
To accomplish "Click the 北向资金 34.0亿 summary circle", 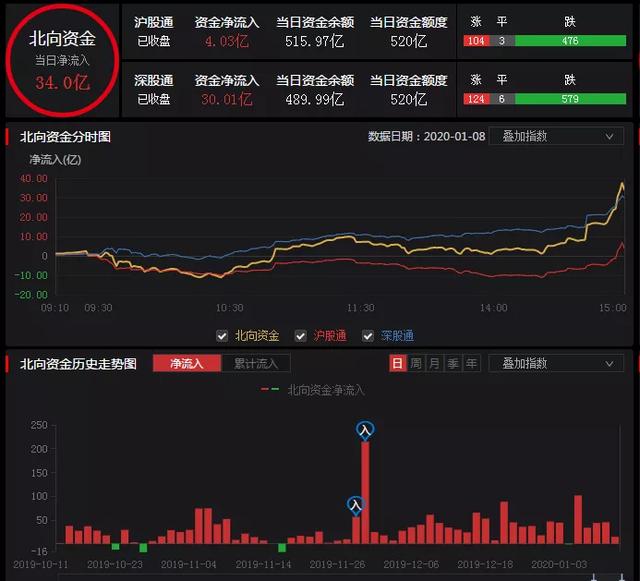I will coord(62,60).
